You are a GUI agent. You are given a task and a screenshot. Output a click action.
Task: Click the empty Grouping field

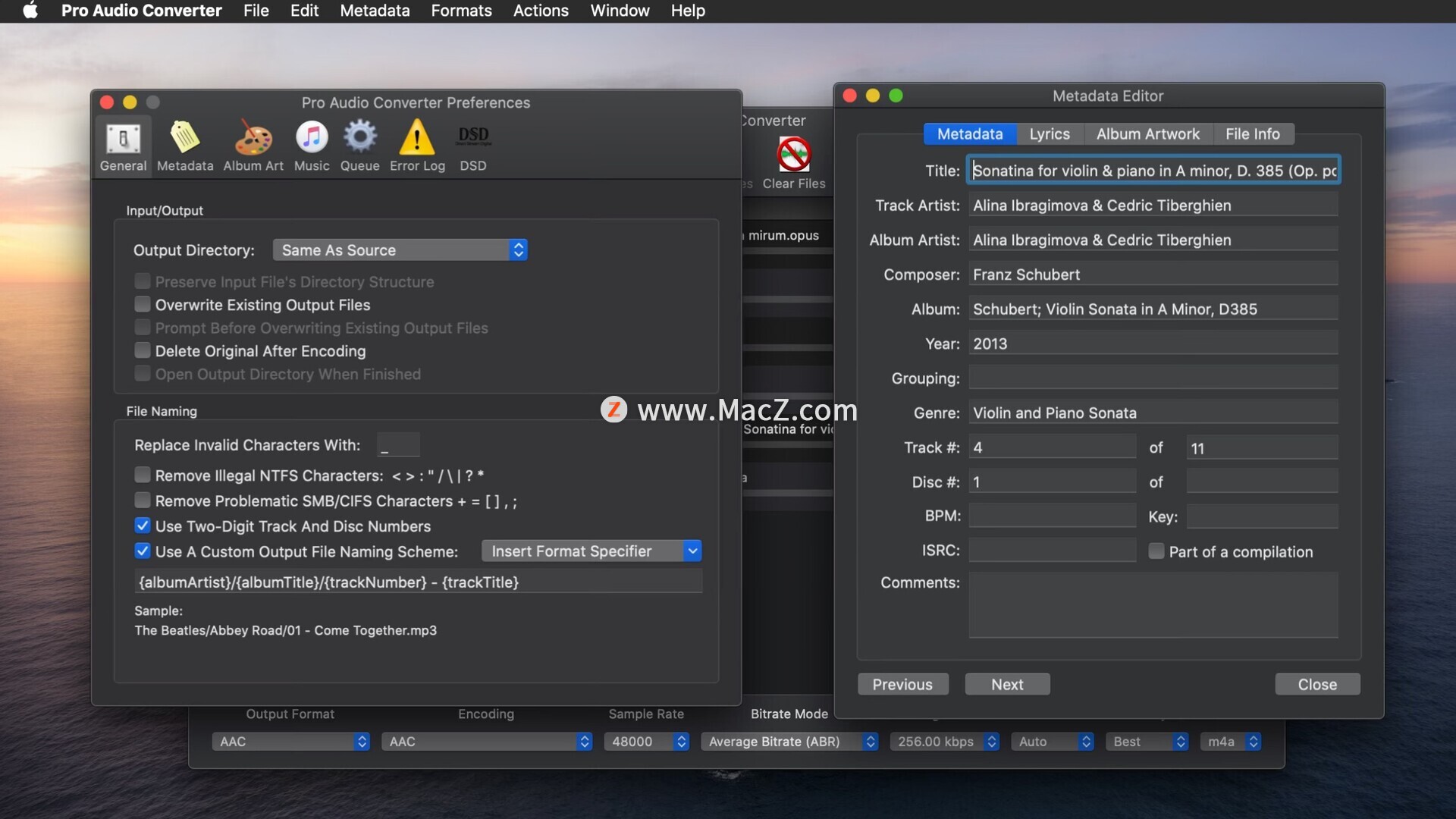[1153, 378]
